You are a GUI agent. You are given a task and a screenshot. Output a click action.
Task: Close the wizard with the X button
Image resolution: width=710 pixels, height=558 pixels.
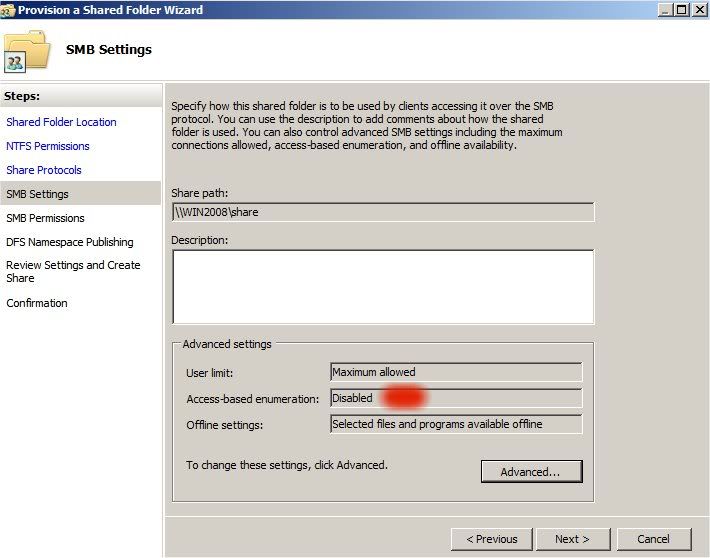pos(700,10)
